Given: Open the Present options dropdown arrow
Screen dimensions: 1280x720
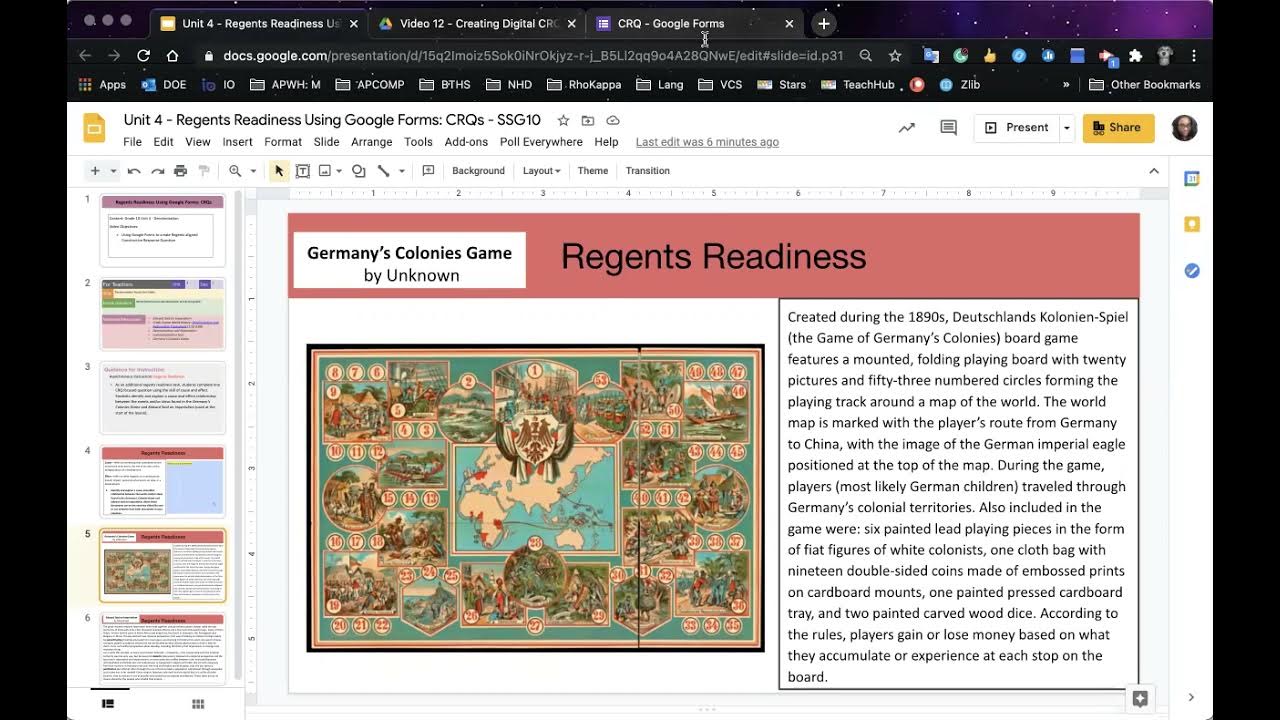Looking at the screenshot, I should pos(1066,128).
